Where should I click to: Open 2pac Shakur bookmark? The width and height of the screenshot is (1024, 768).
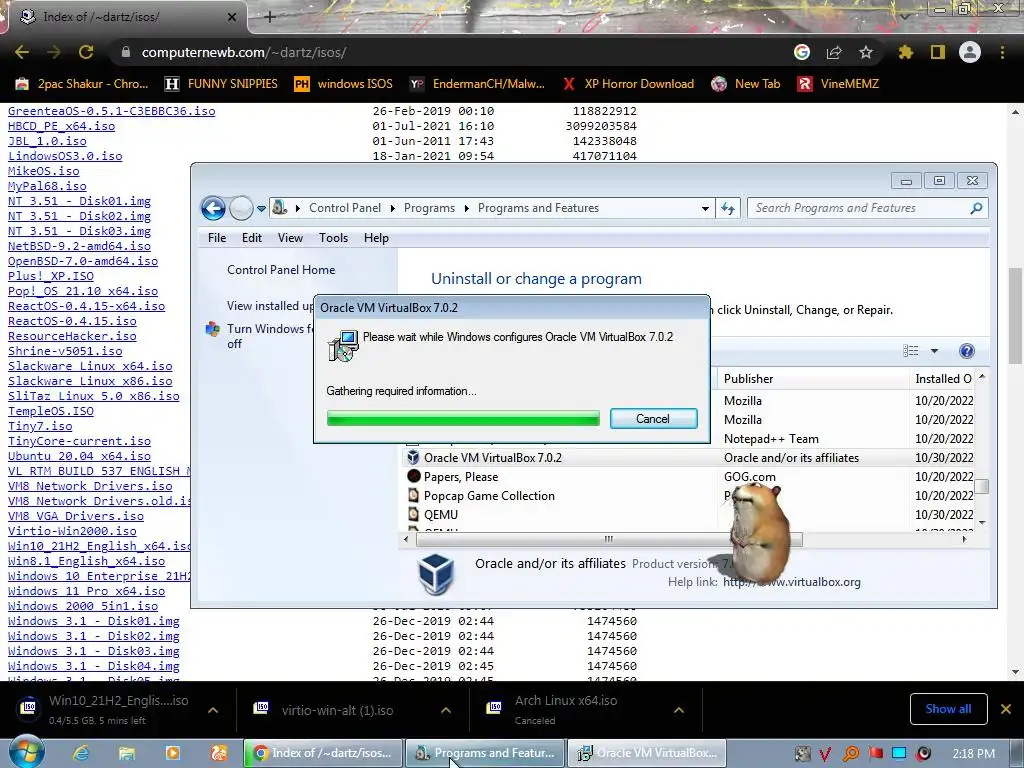(82, 84)
